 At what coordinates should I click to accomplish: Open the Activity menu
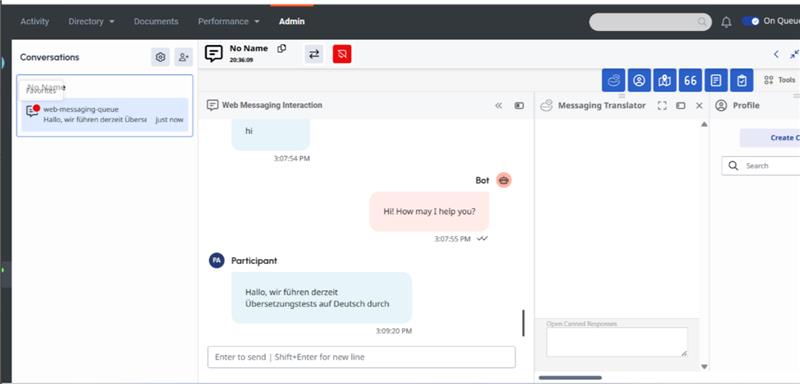[35, 21]
